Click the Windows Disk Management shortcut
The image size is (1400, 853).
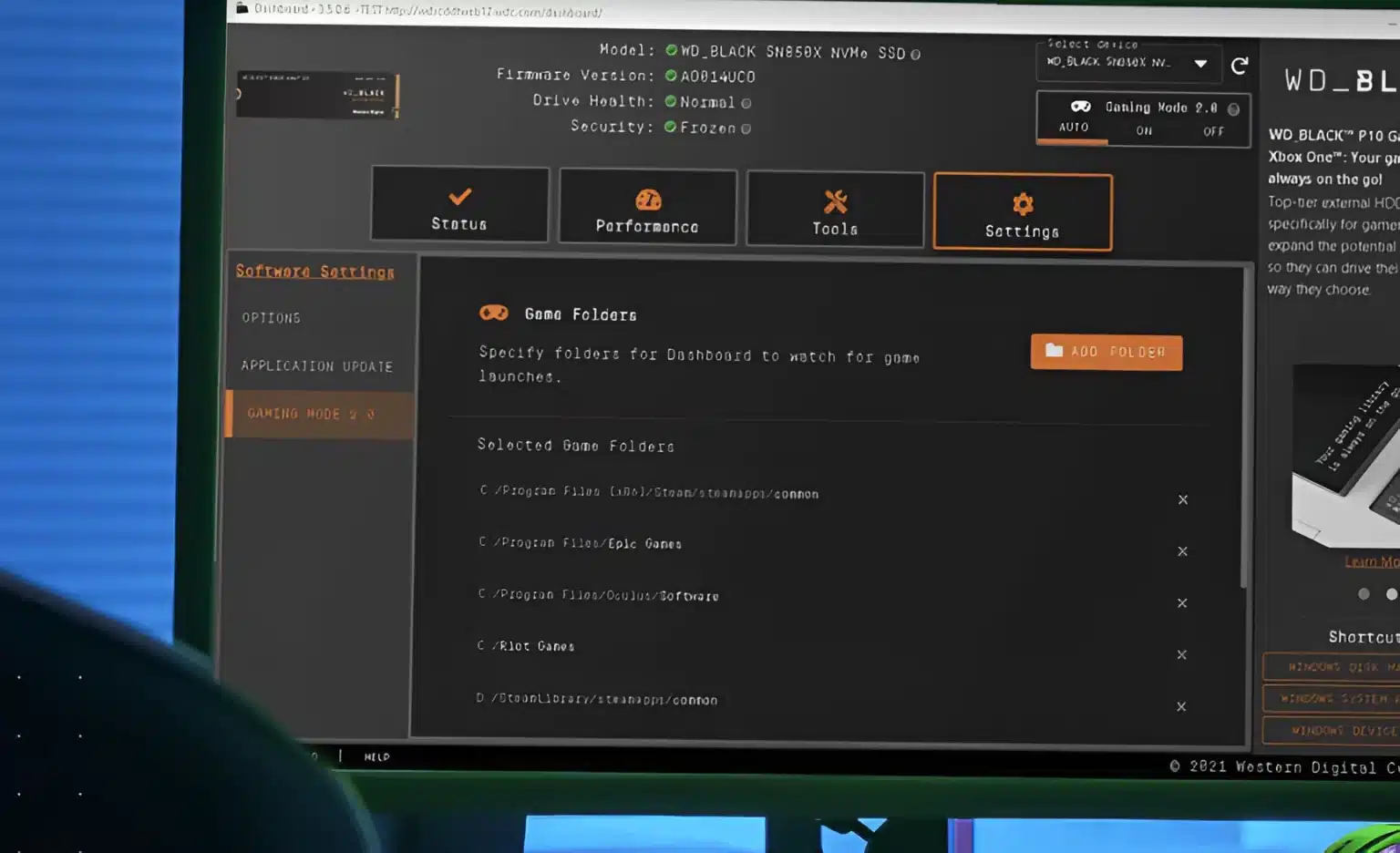pyautogui.click(x=1333, y=667)
